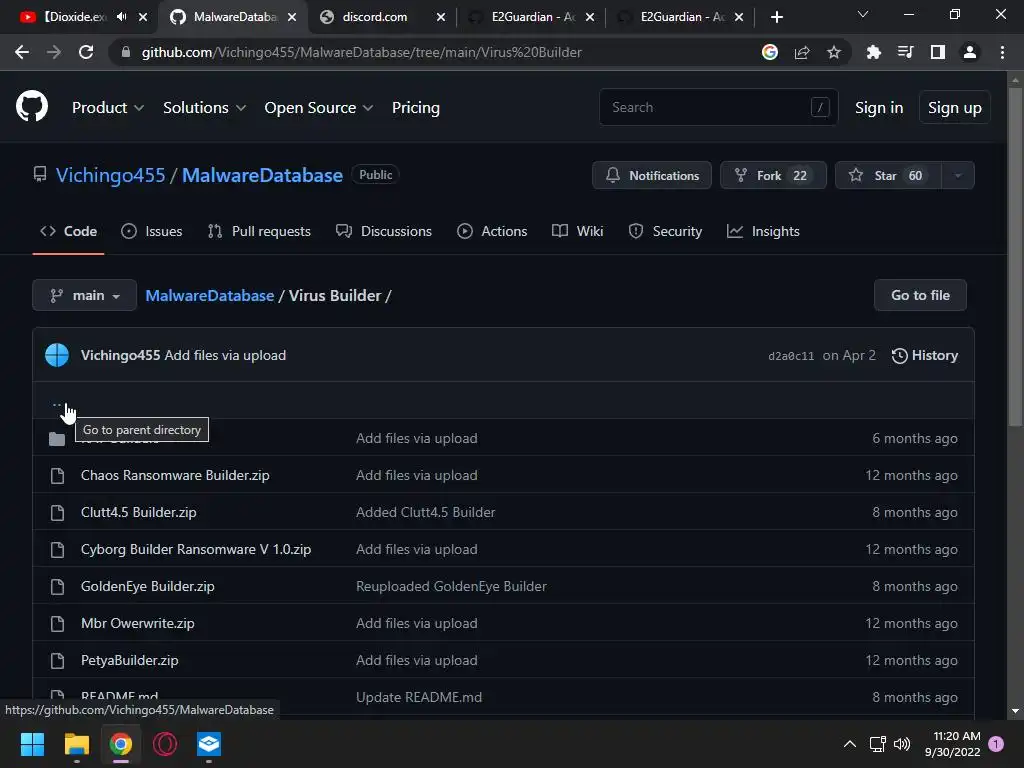This screenshot has width=1024, height=768.
Task: Toggle Chrome side panel
Action: [938, 52]
